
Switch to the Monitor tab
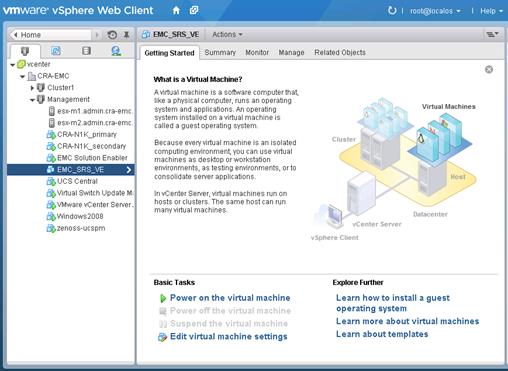(x=257, y=52)
